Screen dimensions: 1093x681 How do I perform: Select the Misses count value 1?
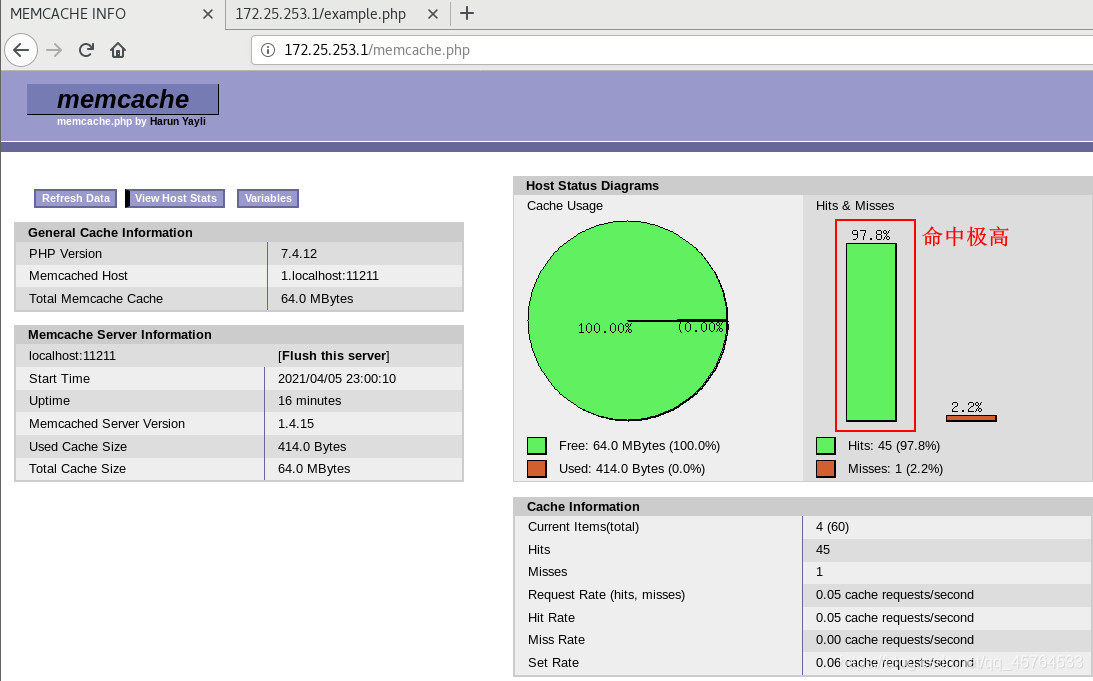[x=820, y=572]
